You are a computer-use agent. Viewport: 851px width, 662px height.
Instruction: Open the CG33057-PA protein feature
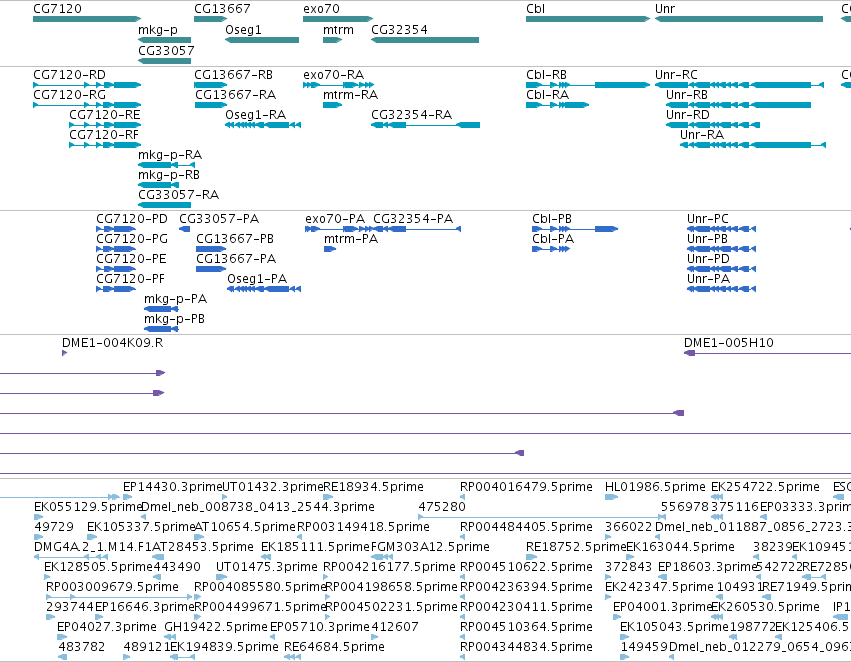(x=185, y=229)
